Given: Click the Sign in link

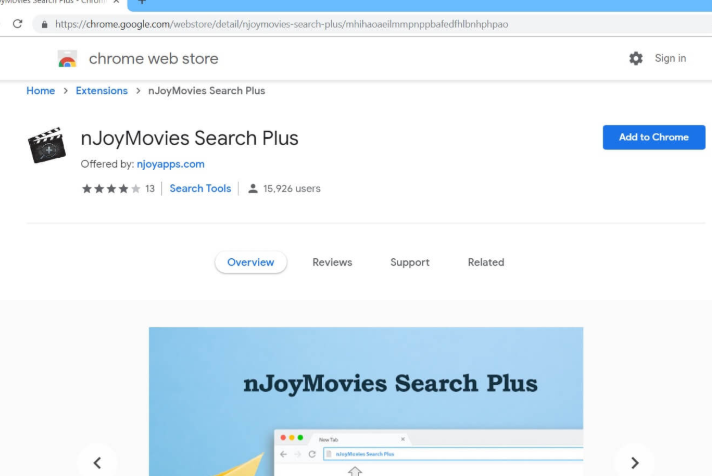Looking at the screenshot, I should coord(670,58).
